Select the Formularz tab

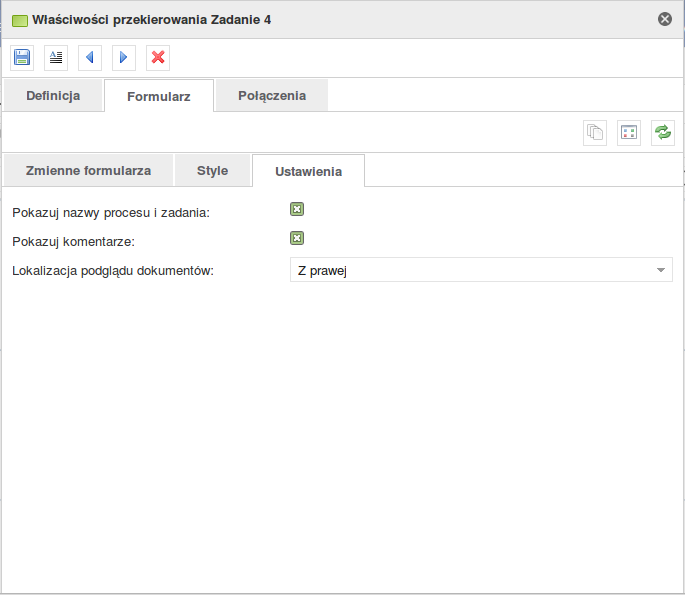tap(159, 97)
